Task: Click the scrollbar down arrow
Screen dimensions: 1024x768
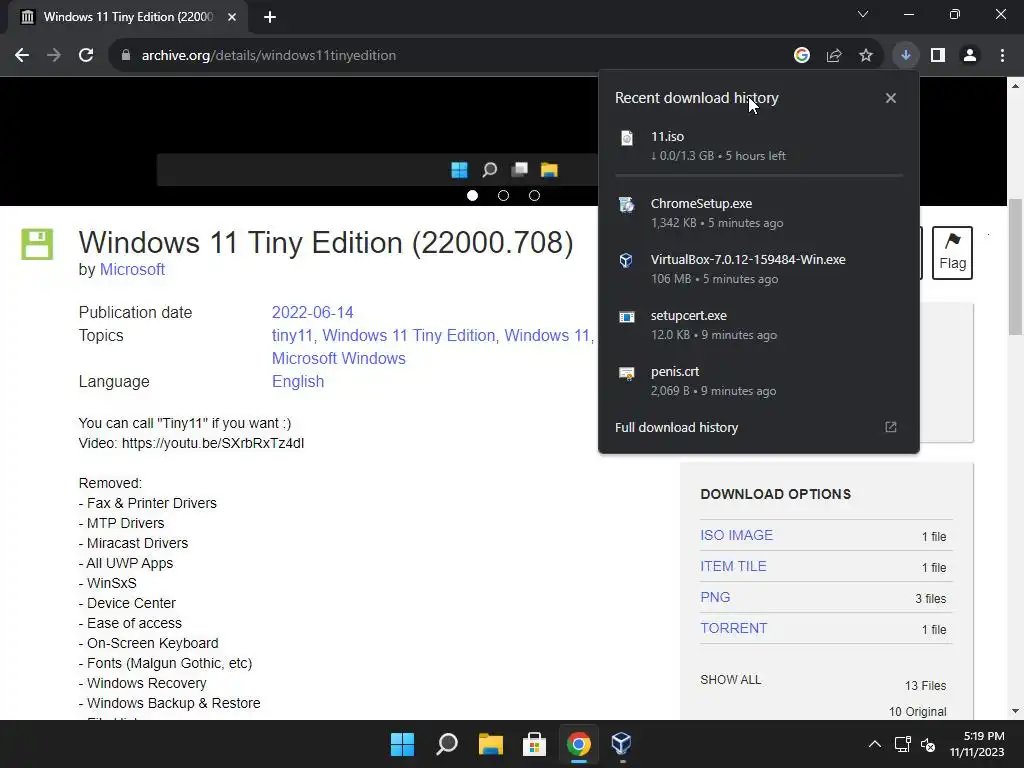Action: pos(1015,711)
